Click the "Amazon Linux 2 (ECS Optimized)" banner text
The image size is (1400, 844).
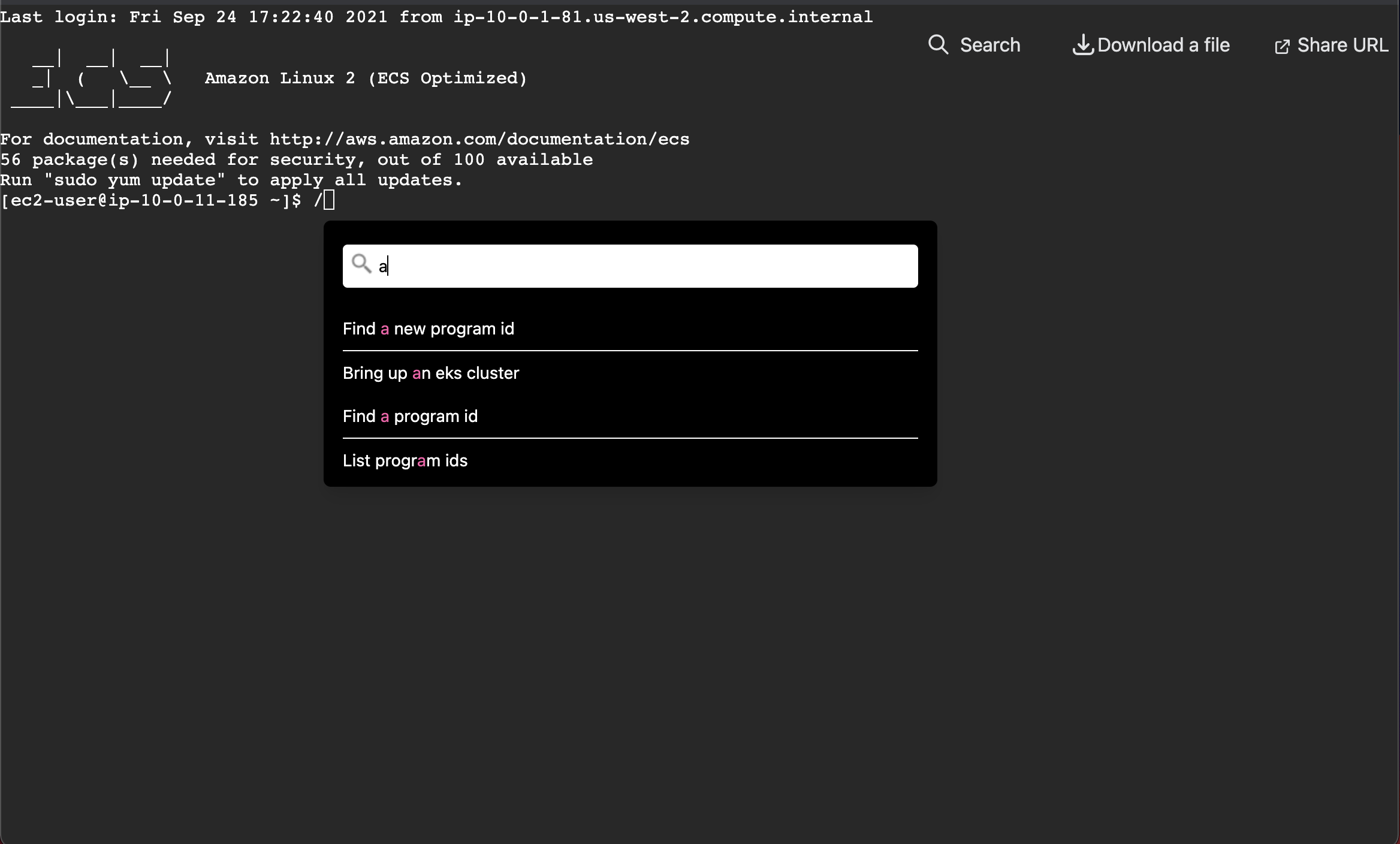click(366, 78)
